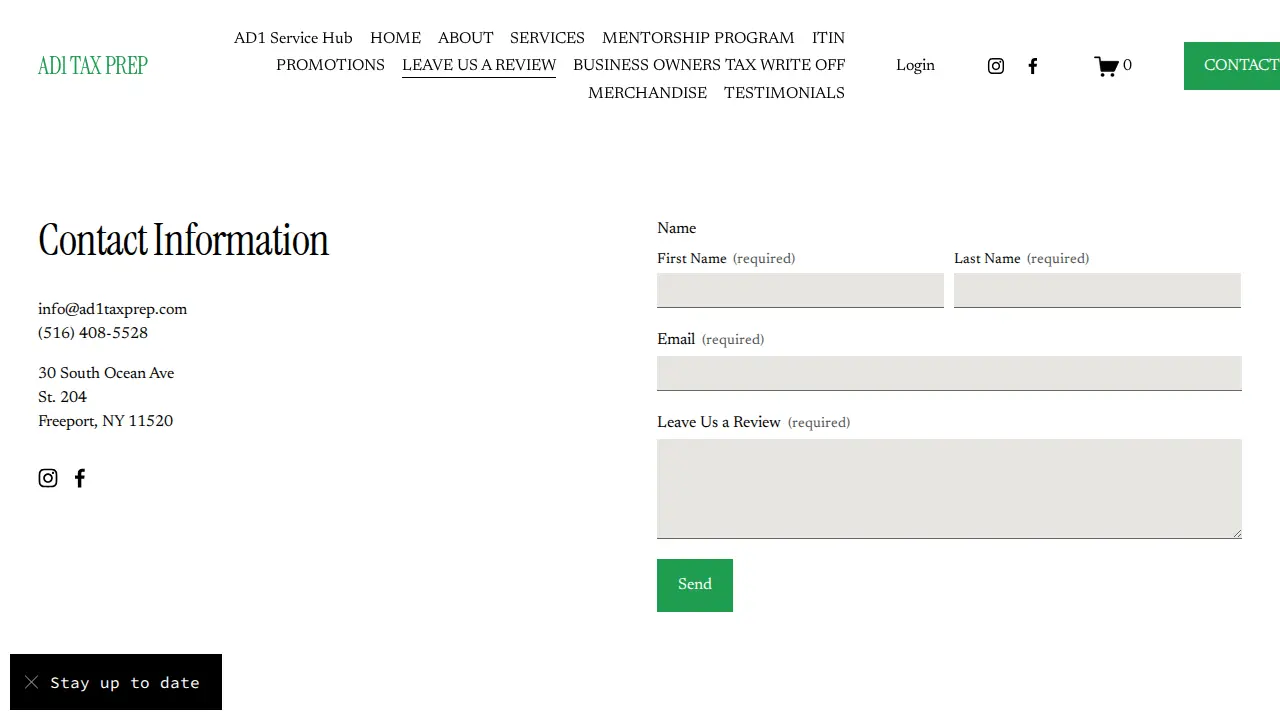Click the Leave Us a Review textarea
Screen dimensions: 1280x720
(949, 489)
